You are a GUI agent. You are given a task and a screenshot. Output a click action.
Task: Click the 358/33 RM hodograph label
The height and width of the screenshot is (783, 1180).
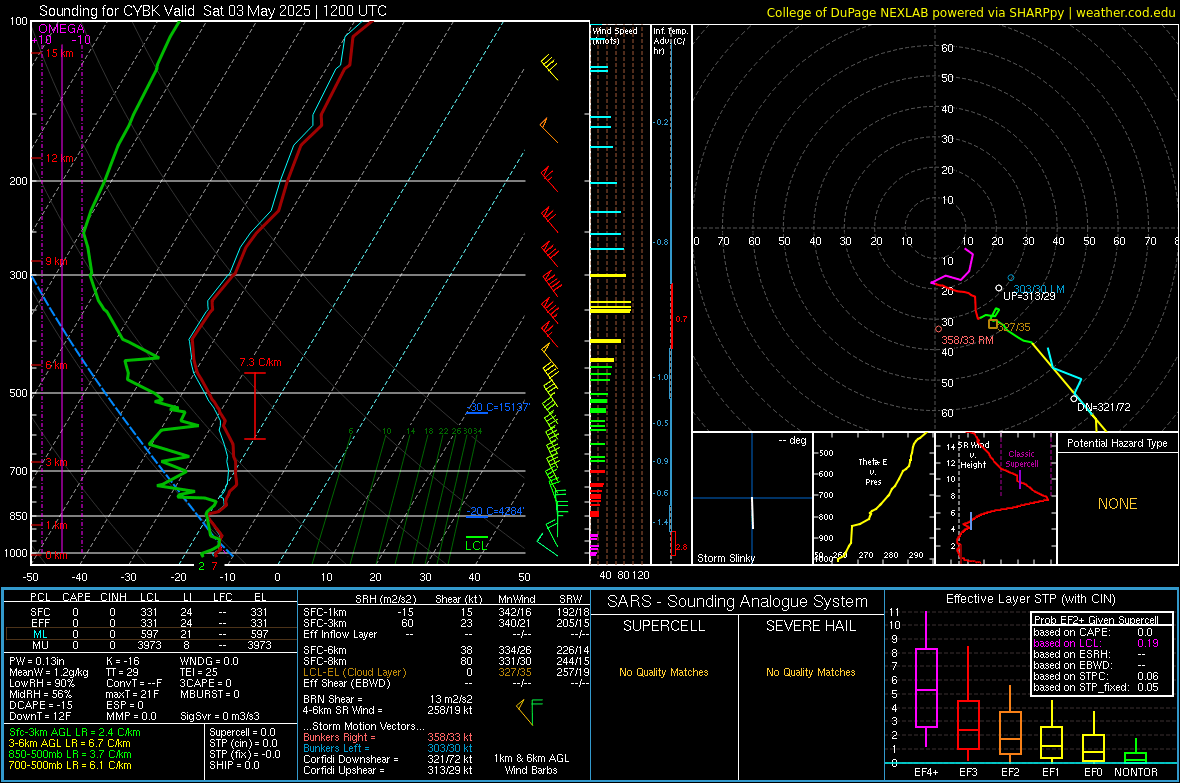pyautogui.click(x=967, y=340)
